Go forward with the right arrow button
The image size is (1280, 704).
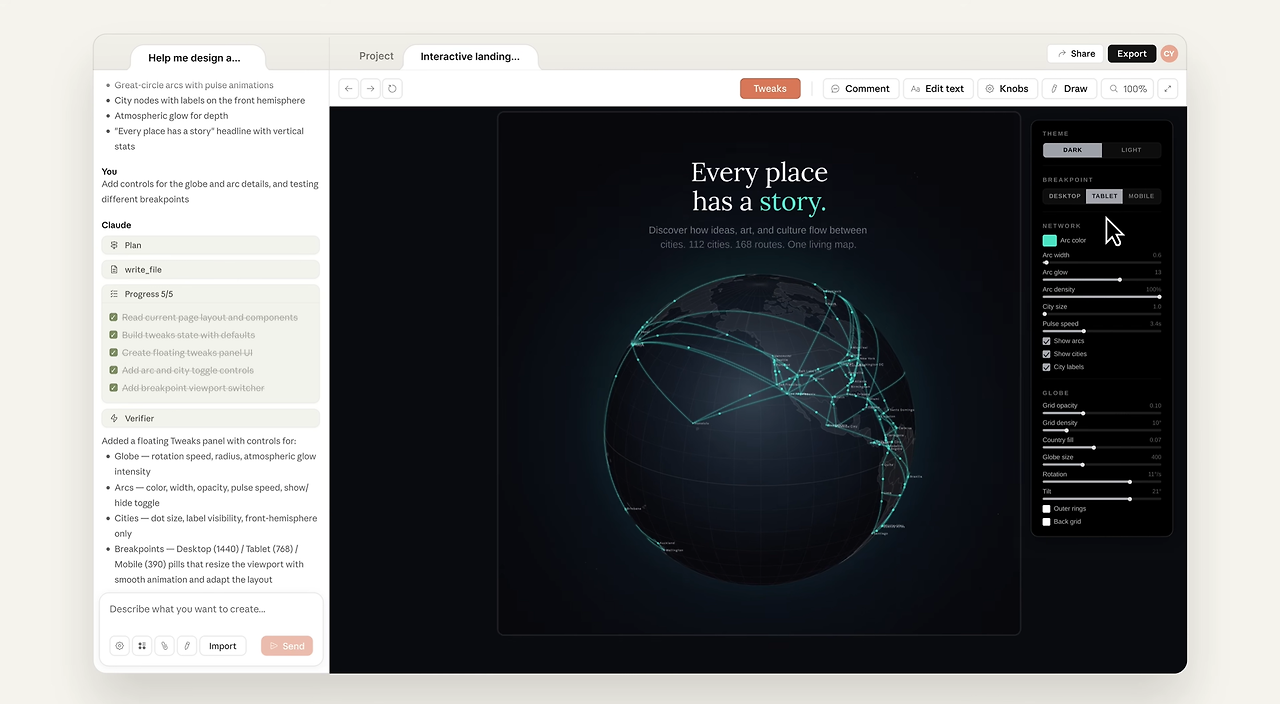click(x=370, y=89)
